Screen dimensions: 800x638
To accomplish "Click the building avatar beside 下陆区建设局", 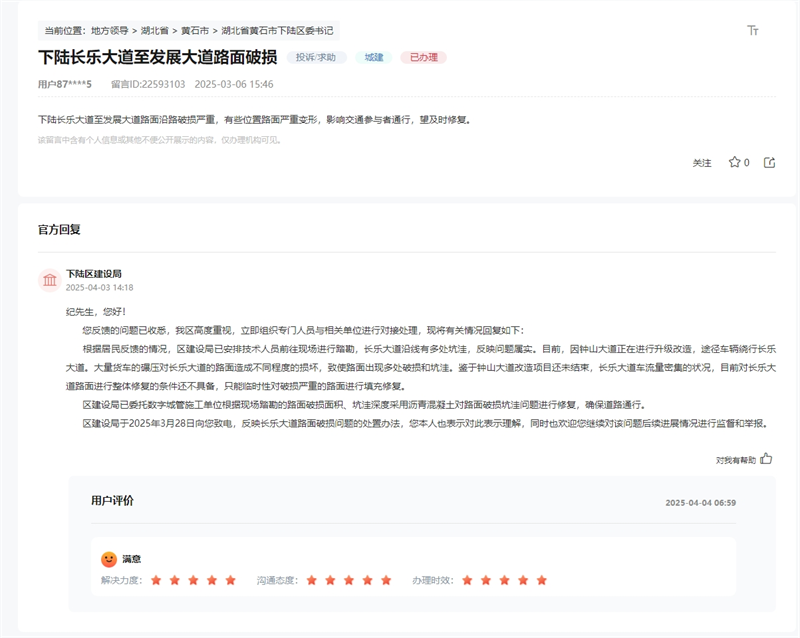I will point(49,280).
